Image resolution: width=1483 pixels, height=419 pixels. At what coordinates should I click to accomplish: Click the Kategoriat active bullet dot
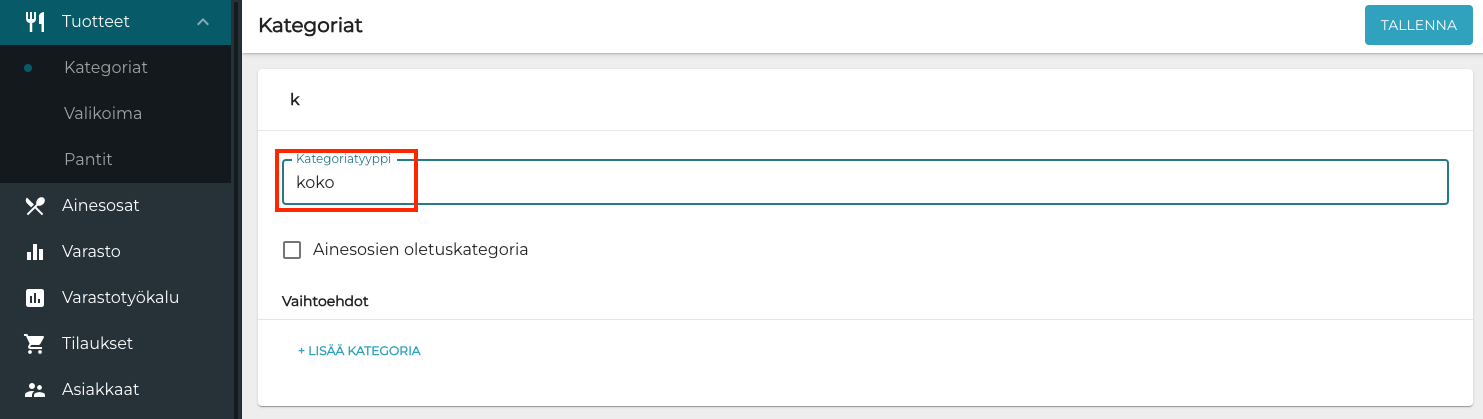pyautogui.click(x=28, y=68)
